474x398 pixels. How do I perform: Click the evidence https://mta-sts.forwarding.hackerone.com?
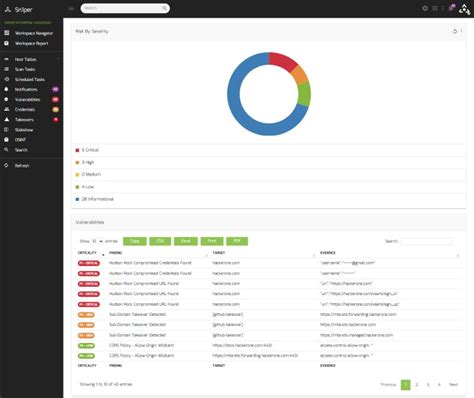click(358, 314)
